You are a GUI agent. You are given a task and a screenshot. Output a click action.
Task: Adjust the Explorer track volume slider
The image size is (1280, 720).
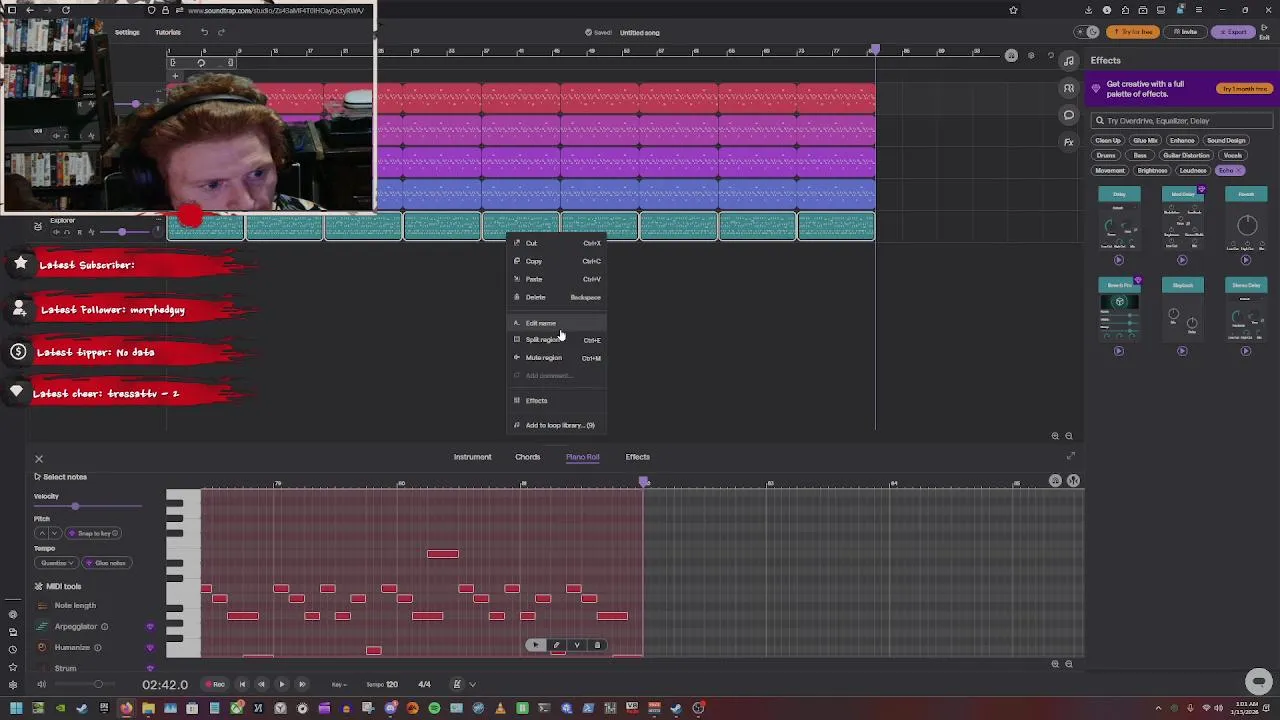click(122, 232)
